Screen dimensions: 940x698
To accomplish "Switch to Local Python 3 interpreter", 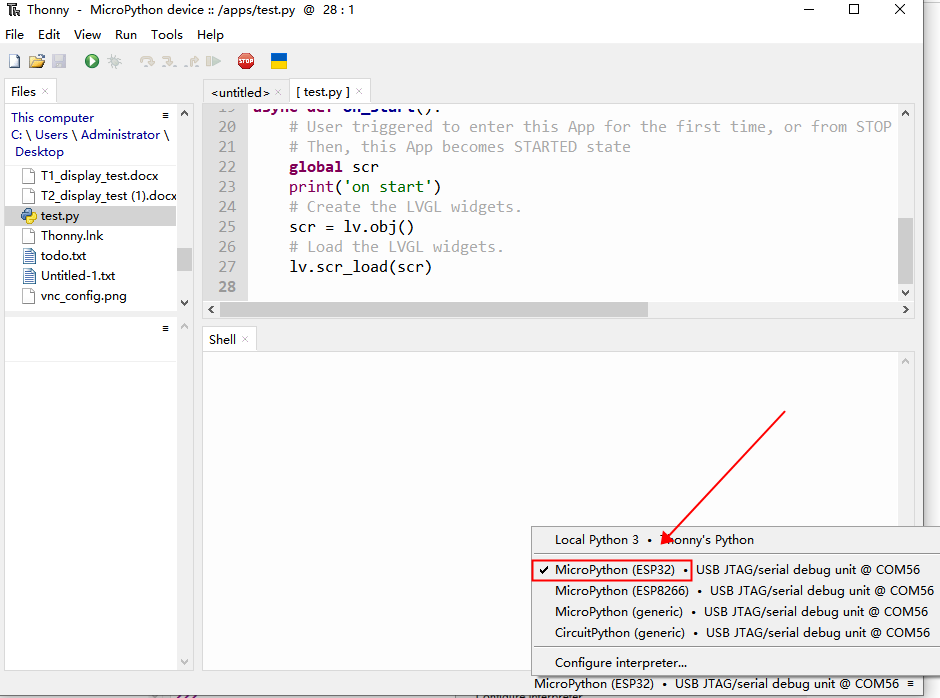I will (596, 540).
